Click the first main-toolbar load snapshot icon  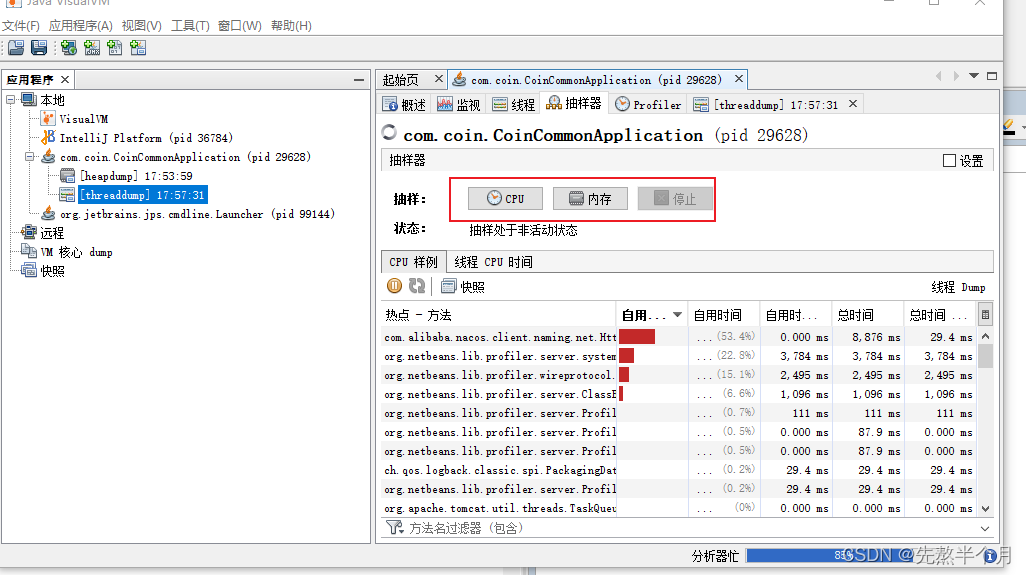point(16,48)
